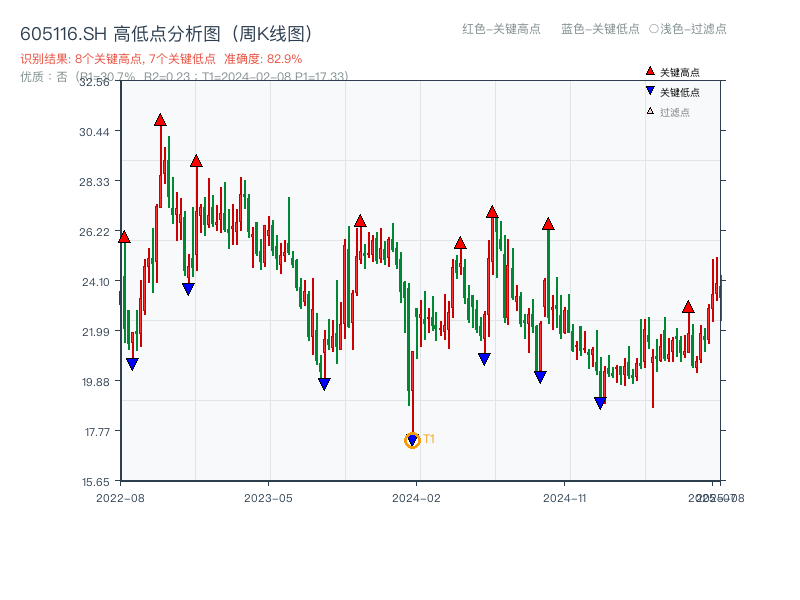The height and width of the screenshot is (600, 800).
Task: Click the blue key-low marker near 20.6 in 2022-08
Action: 132,364
